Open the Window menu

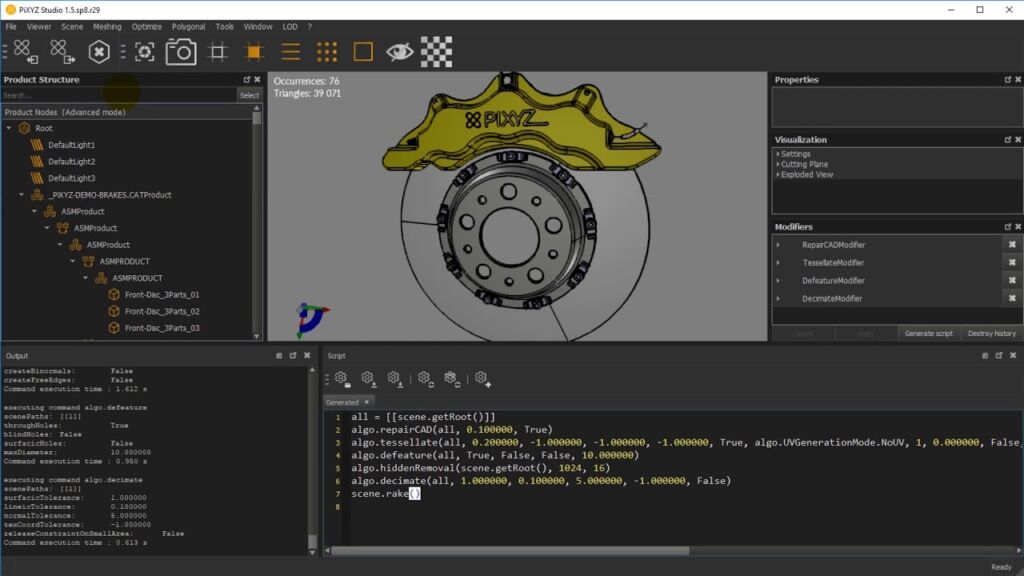pos(258,27)
